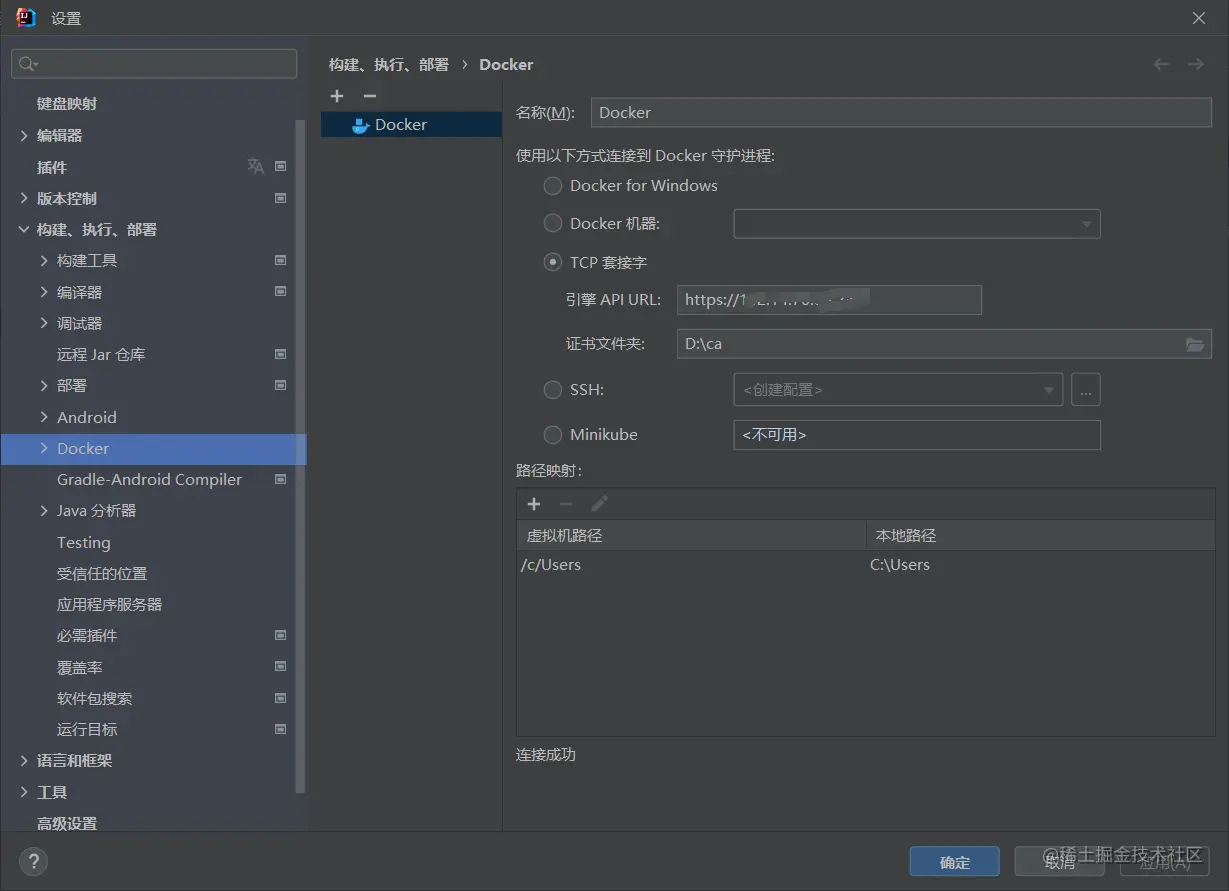
Task: Click the forward navigation arrow
Action: tap(1195, 64)
